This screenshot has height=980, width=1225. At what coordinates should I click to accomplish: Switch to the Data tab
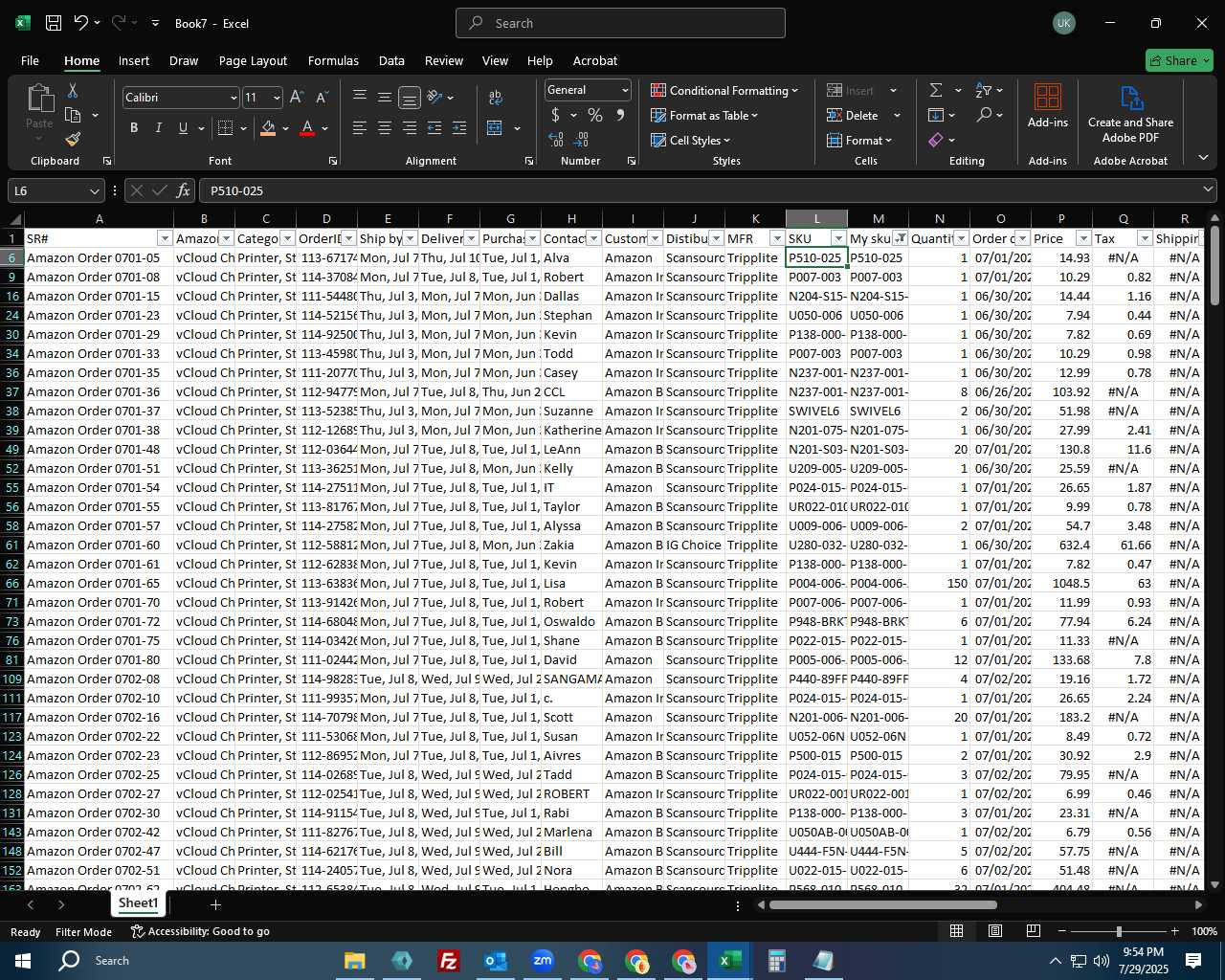(x=391, y=60)
